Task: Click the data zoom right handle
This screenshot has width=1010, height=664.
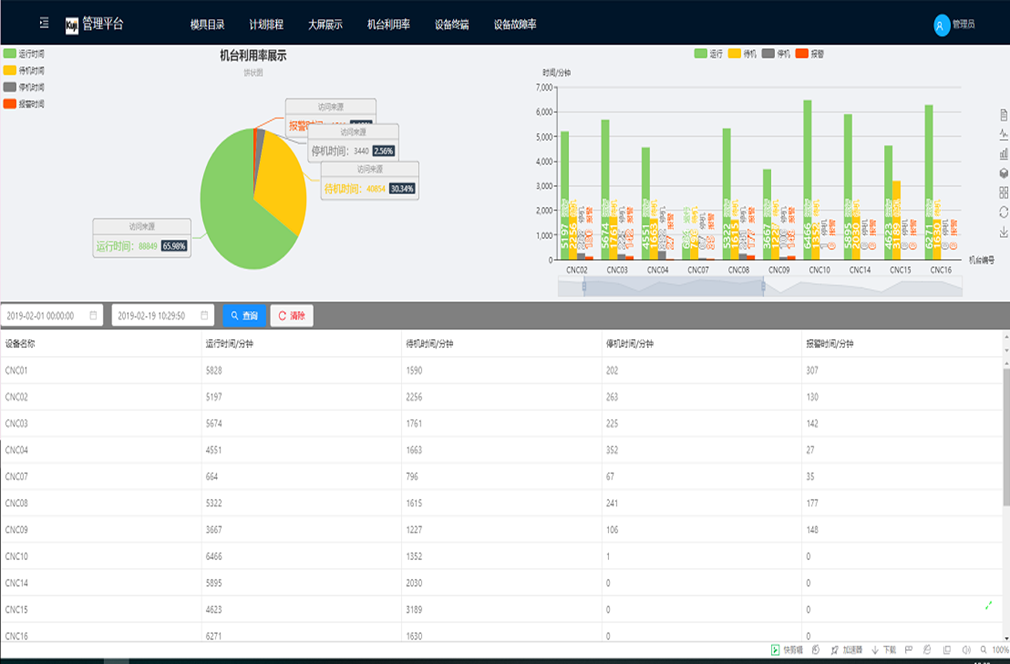Action: (763, 286)
